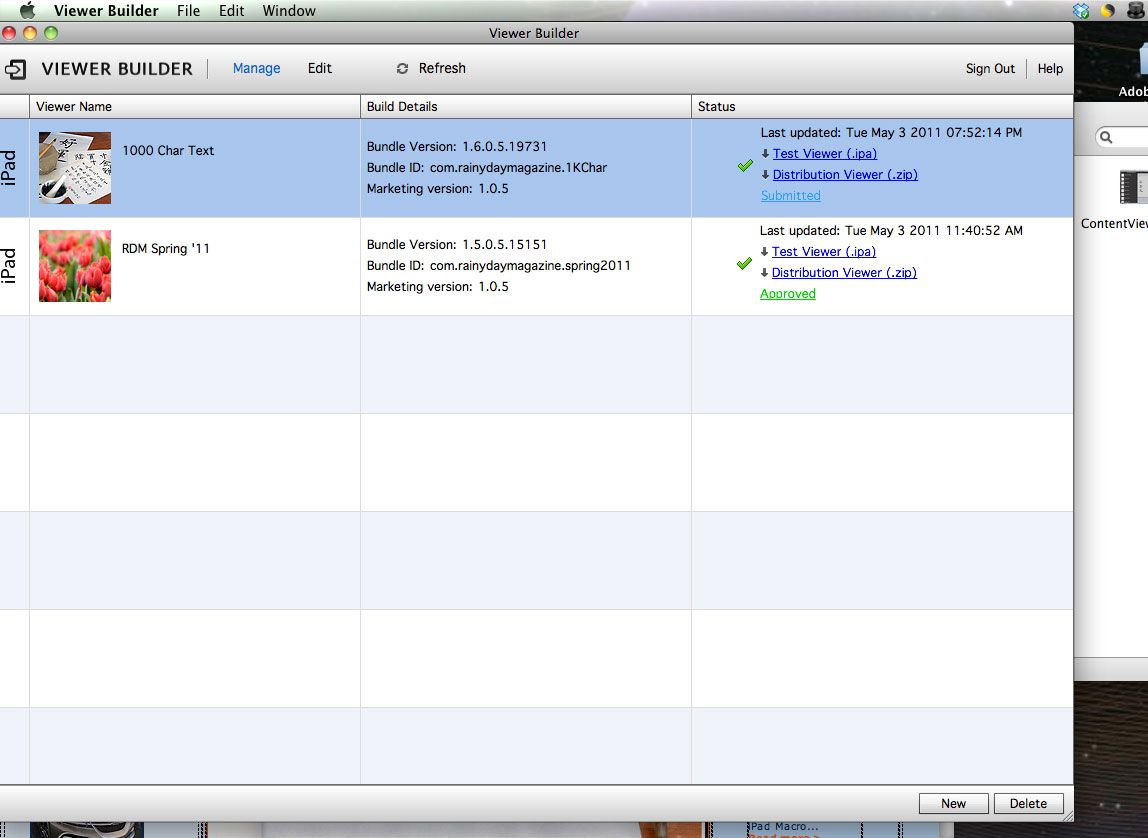This screenshot has height=838, width=1148.
Task: Click the Delete button
Action: (x=1028, y=804)
